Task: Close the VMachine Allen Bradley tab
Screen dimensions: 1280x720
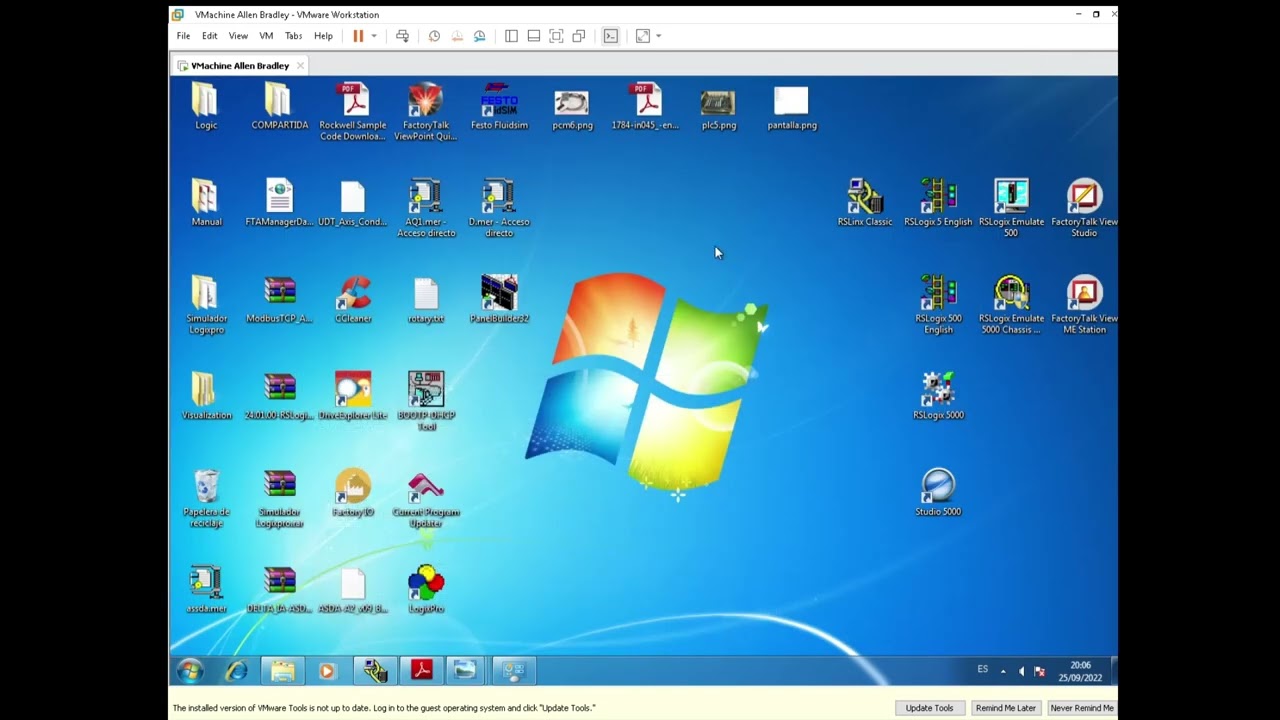Action: (x=300, y=66)
